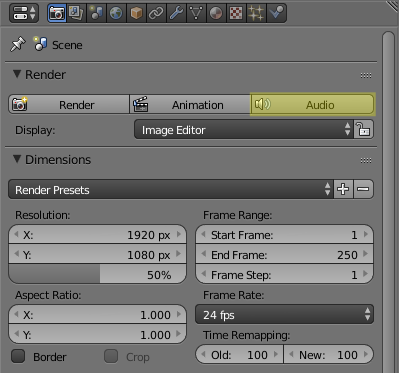Image resolution: width=399 pixels, height=373 pixels.
Task: Open World properties tab
Action: (x=116, y=13)
